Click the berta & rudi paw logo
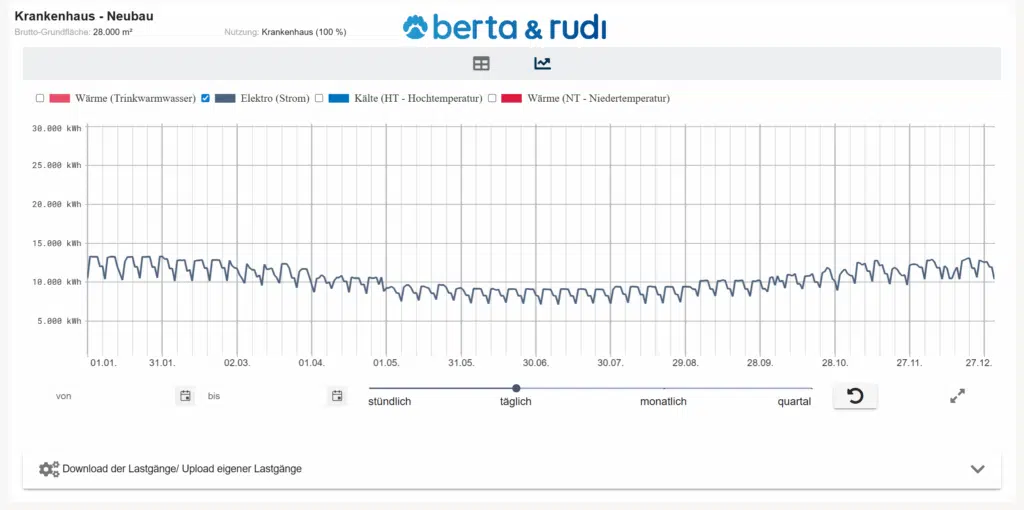 pyautogui.click(x=415, y=28)
